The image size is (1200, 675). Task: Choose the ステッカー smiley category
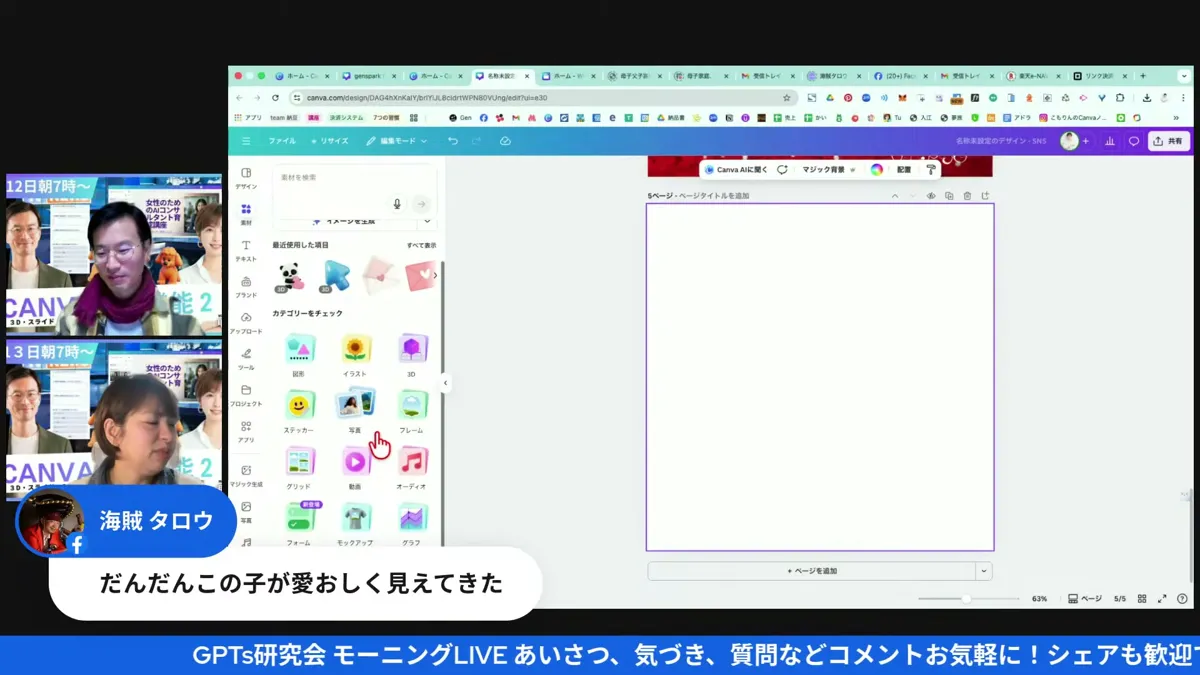point(299,411)
